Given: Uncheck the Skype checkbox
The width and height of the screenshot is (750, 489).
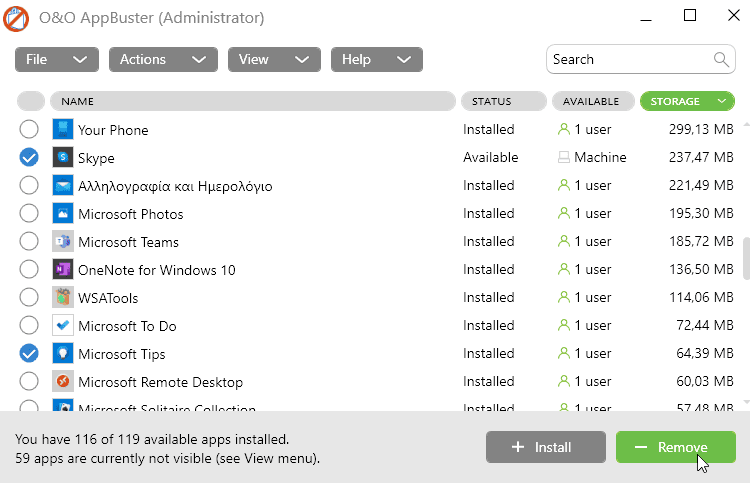Looking at the screenshot, I should 29,157.
